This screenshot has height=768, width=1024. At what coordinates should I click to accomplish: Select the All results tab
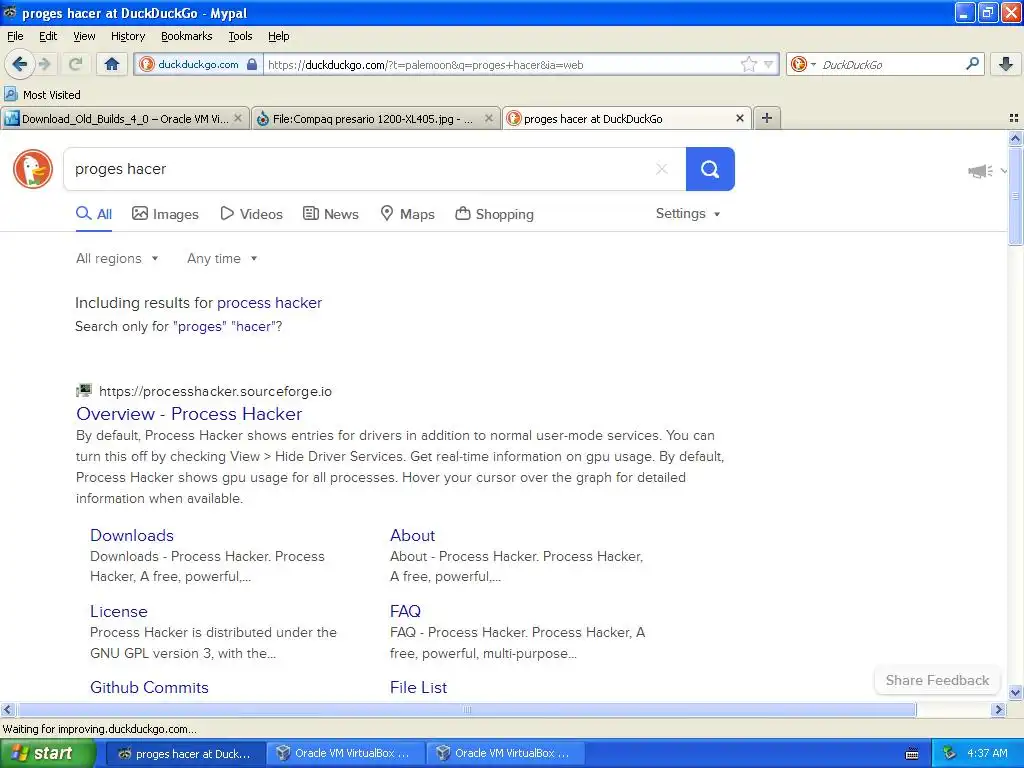point(94,214)
